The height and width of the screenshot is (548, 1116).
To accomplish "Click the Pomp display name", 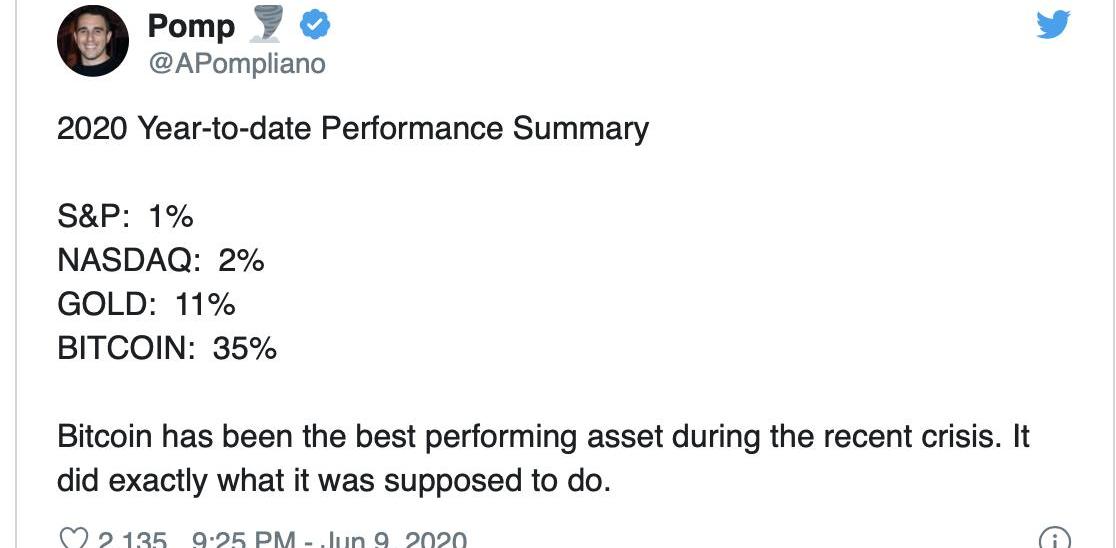I will tap(191, 26).
